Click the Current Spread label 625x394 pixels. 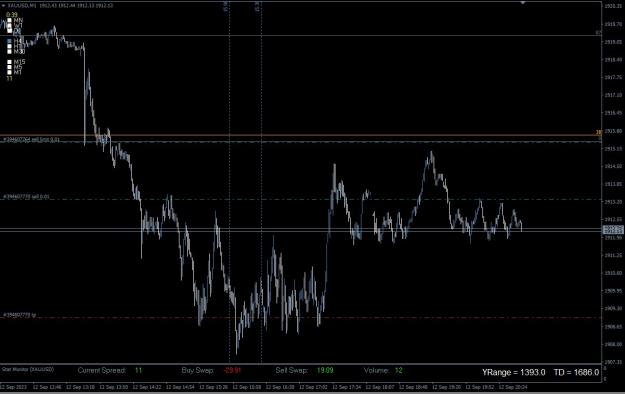[x=102, y=370]
